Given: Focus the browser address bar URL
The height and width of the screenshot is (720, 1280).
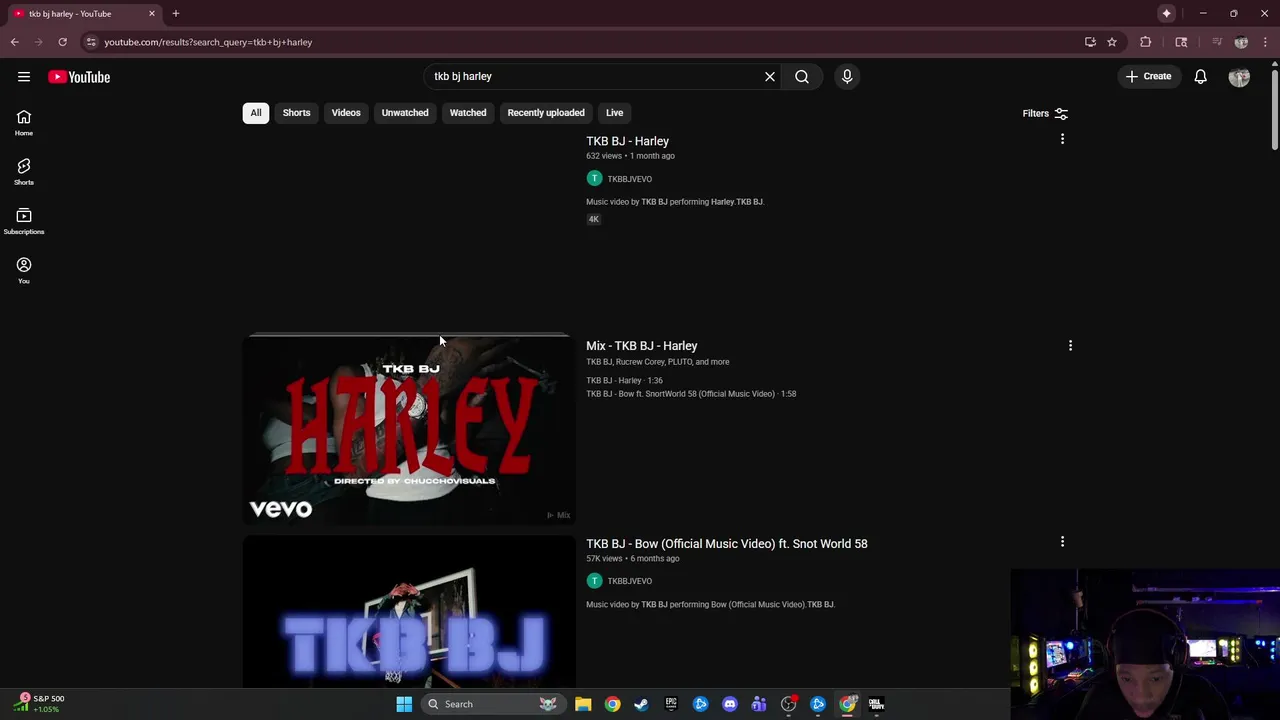Looking at the screenshot, I should pos(208,42).
